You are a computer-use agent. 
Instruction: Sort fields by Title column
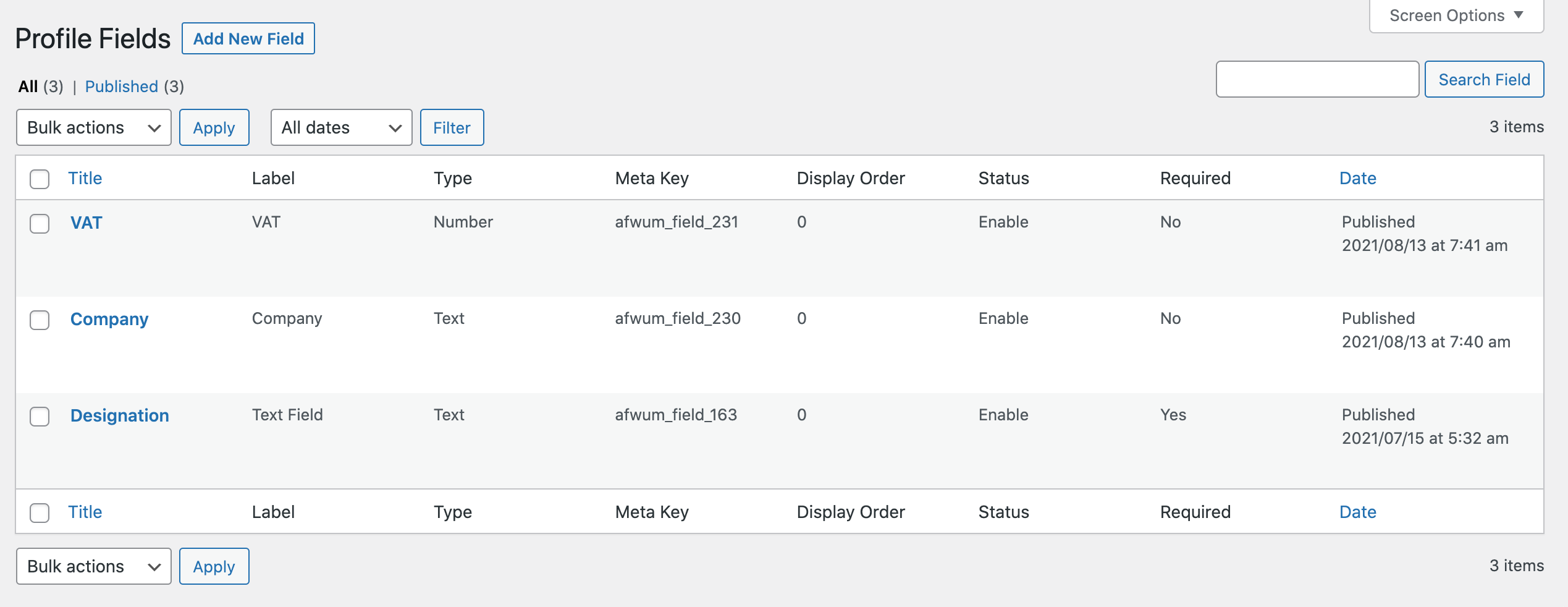click(x=85, y=178)
